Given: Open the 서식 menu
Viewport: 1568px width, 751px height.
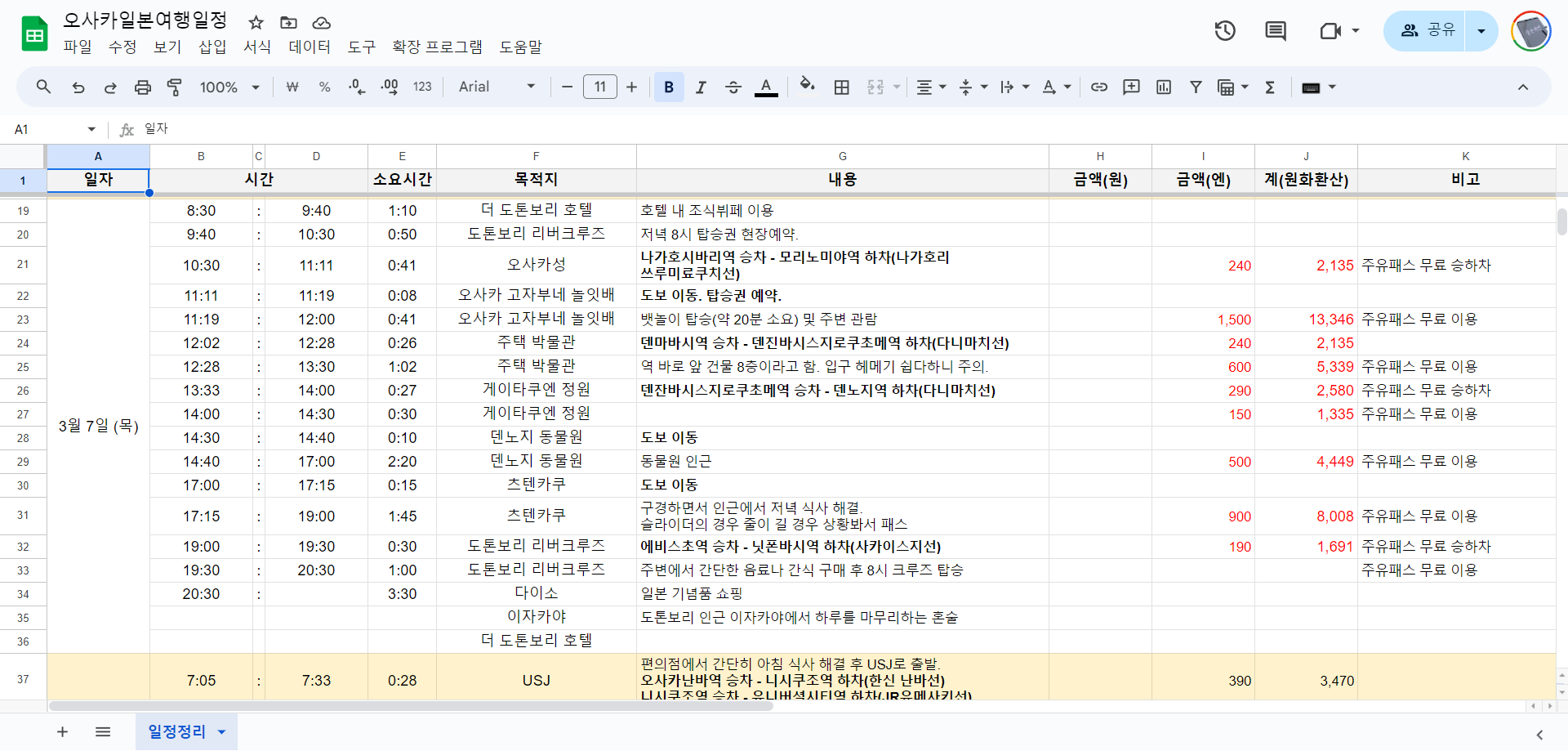Looking at the screenshot, I should click(x=257, y=47).
